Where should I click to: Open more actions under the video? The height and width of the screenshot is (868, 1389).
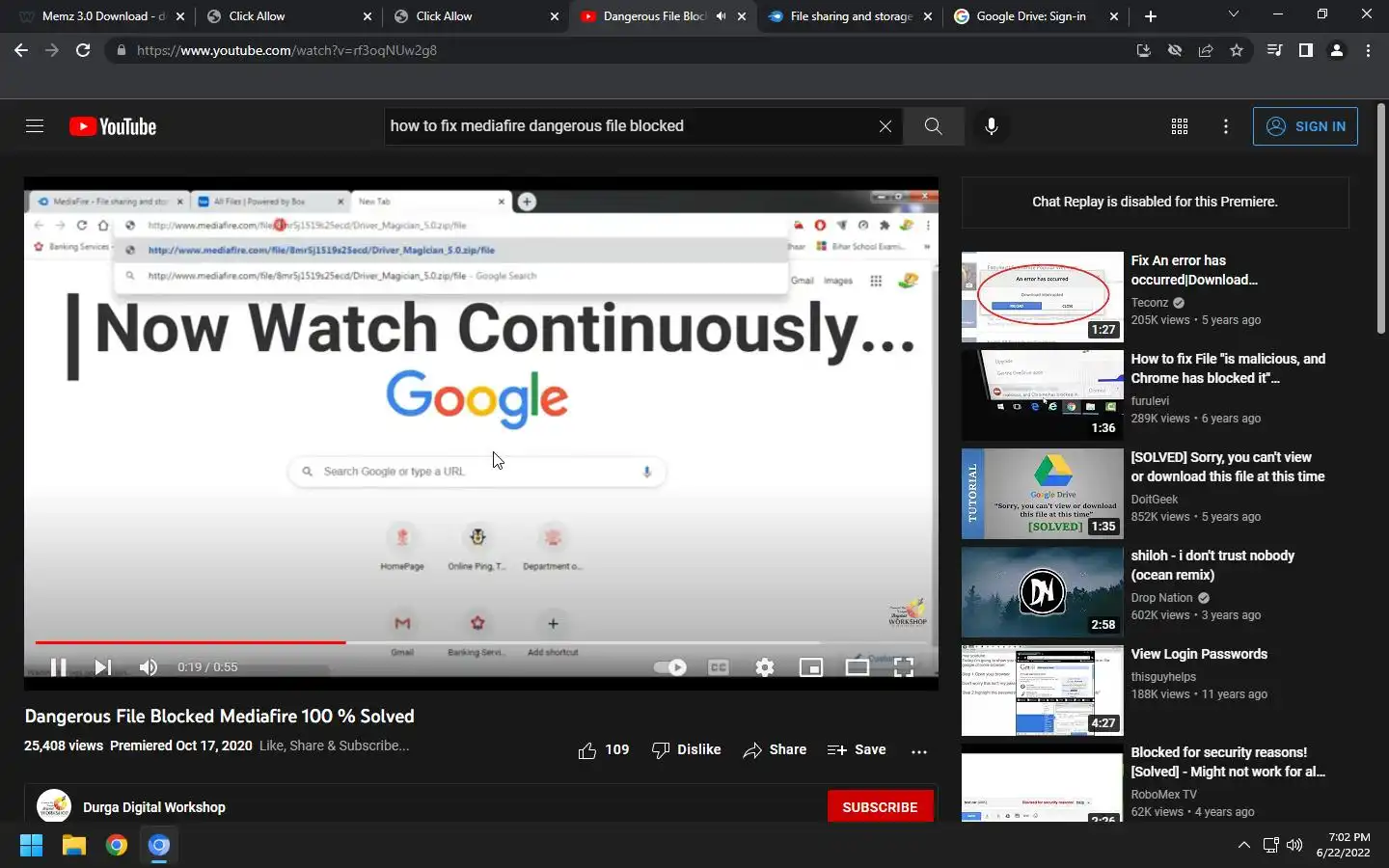919,751
